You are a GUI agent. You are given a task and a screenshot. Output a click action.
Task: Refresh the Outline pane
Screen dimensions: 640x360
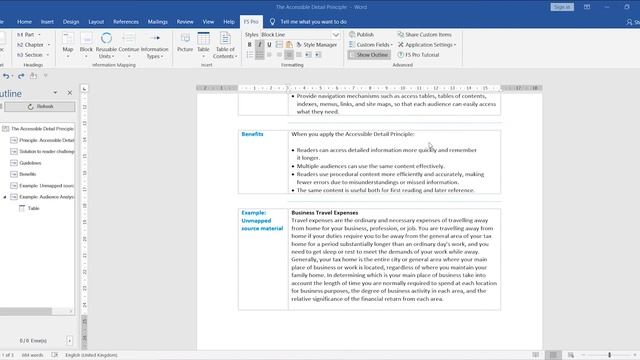(x=40, y=107)
